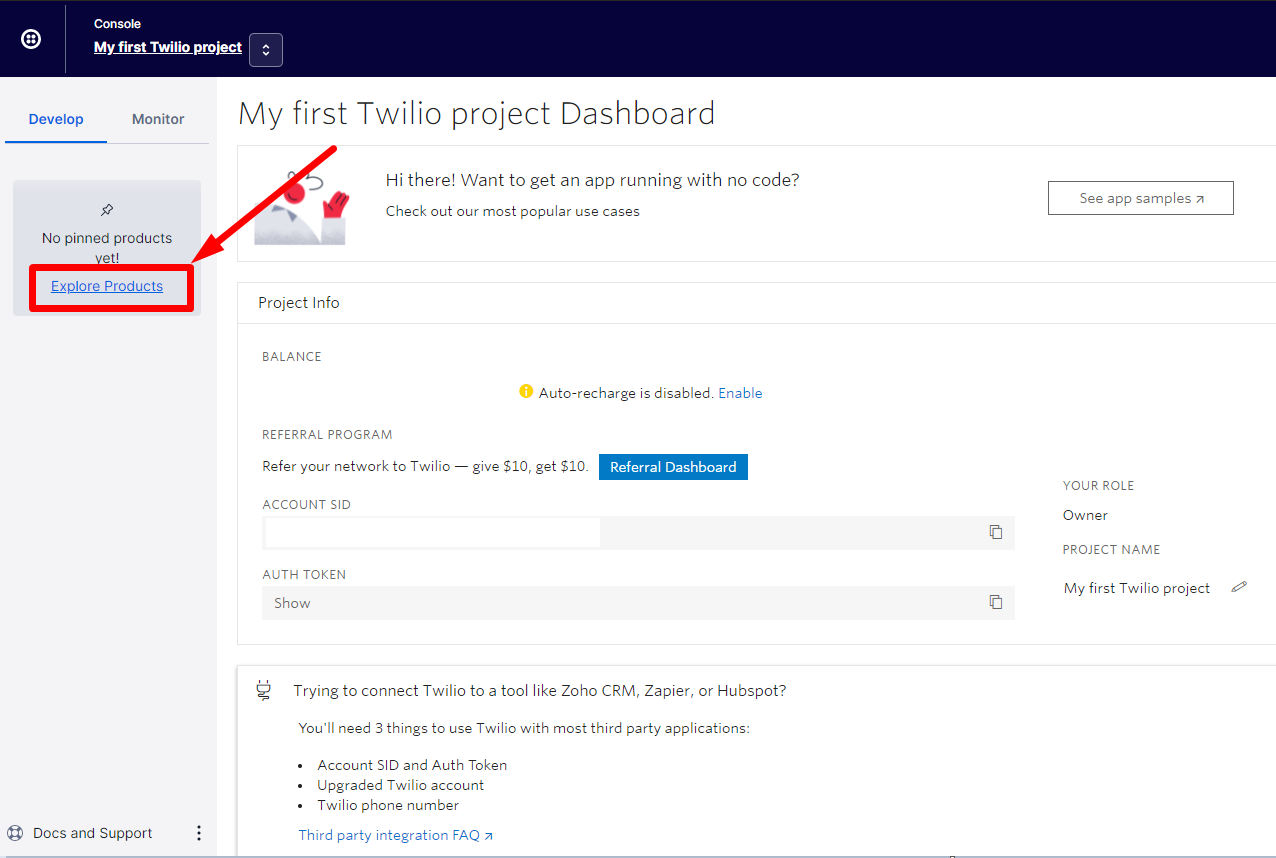
Task: Open the My first Twilio project link
Action: coord(168,47)
